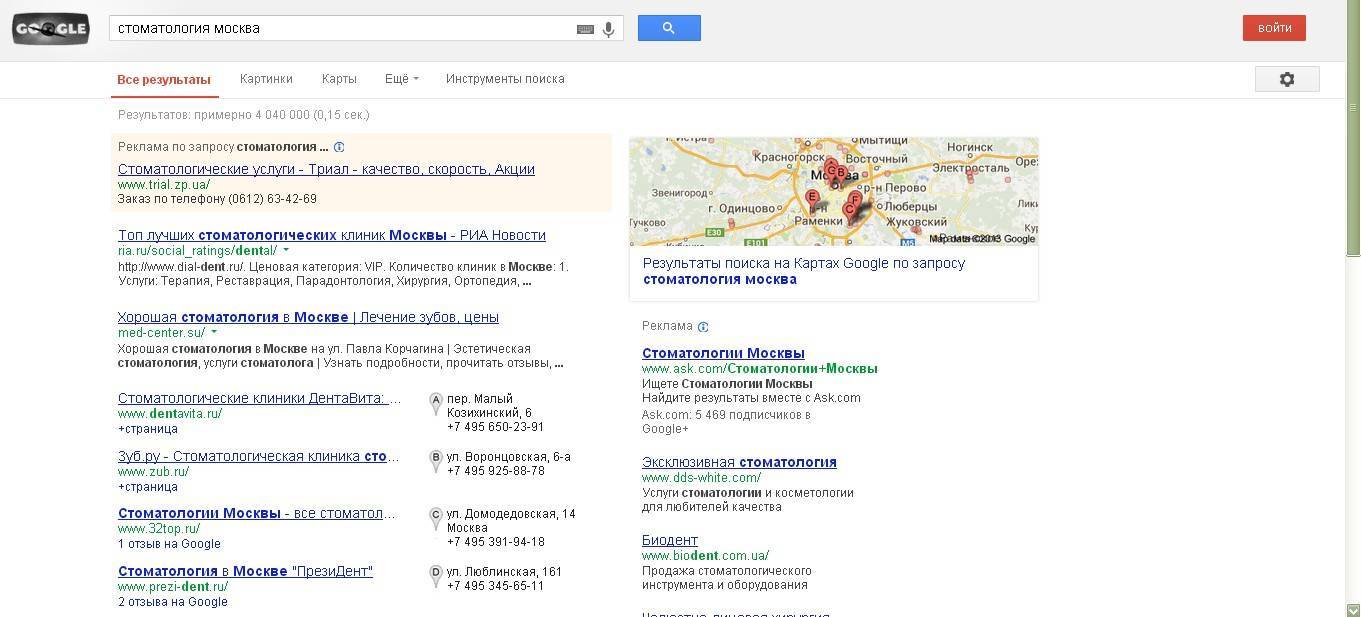1361x617 pixels.
Task: Click the www.biodent.com.ua URL text
Action: (x=705, y=556)
